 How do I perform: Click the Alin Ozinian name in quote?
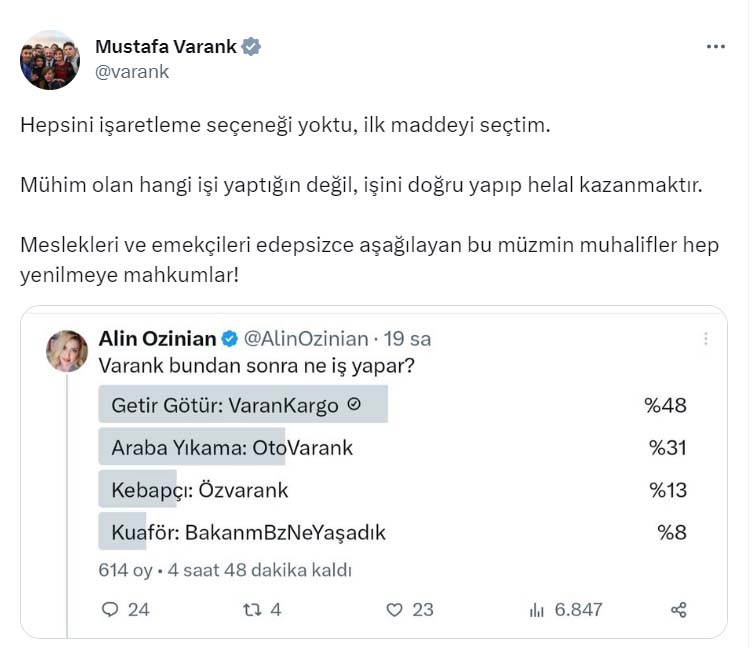pyautogui.click(x=157, y=338)
